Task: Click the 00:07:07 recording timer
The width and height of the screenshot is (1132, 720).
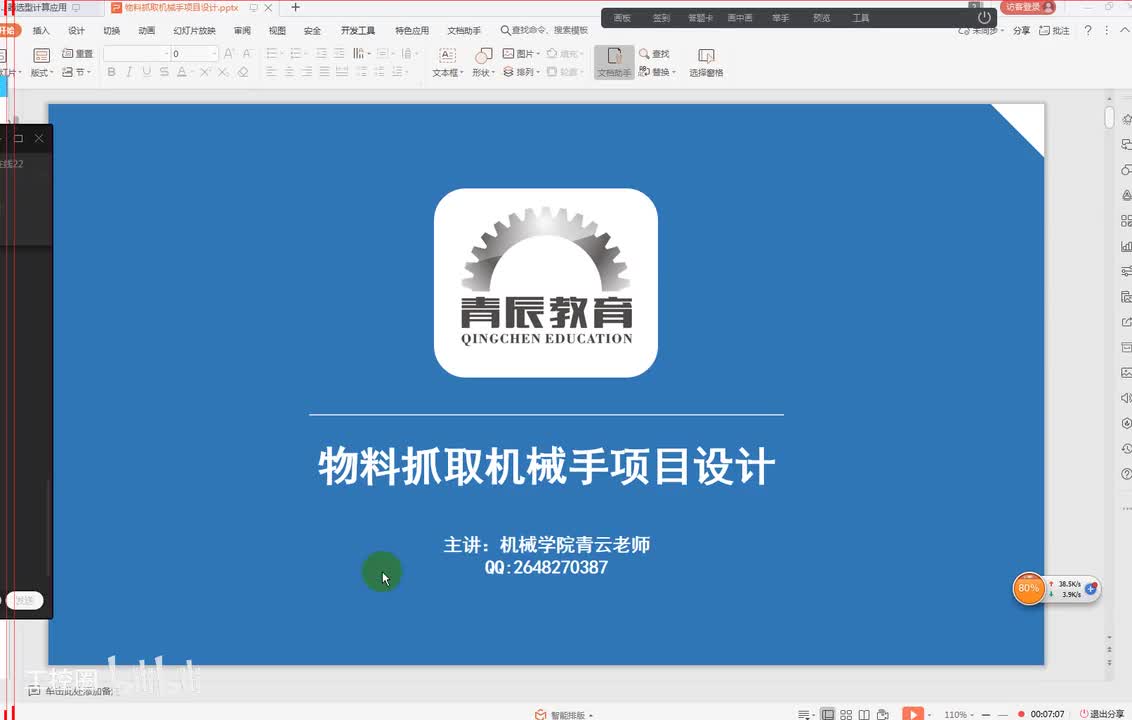Action: 1048,714
